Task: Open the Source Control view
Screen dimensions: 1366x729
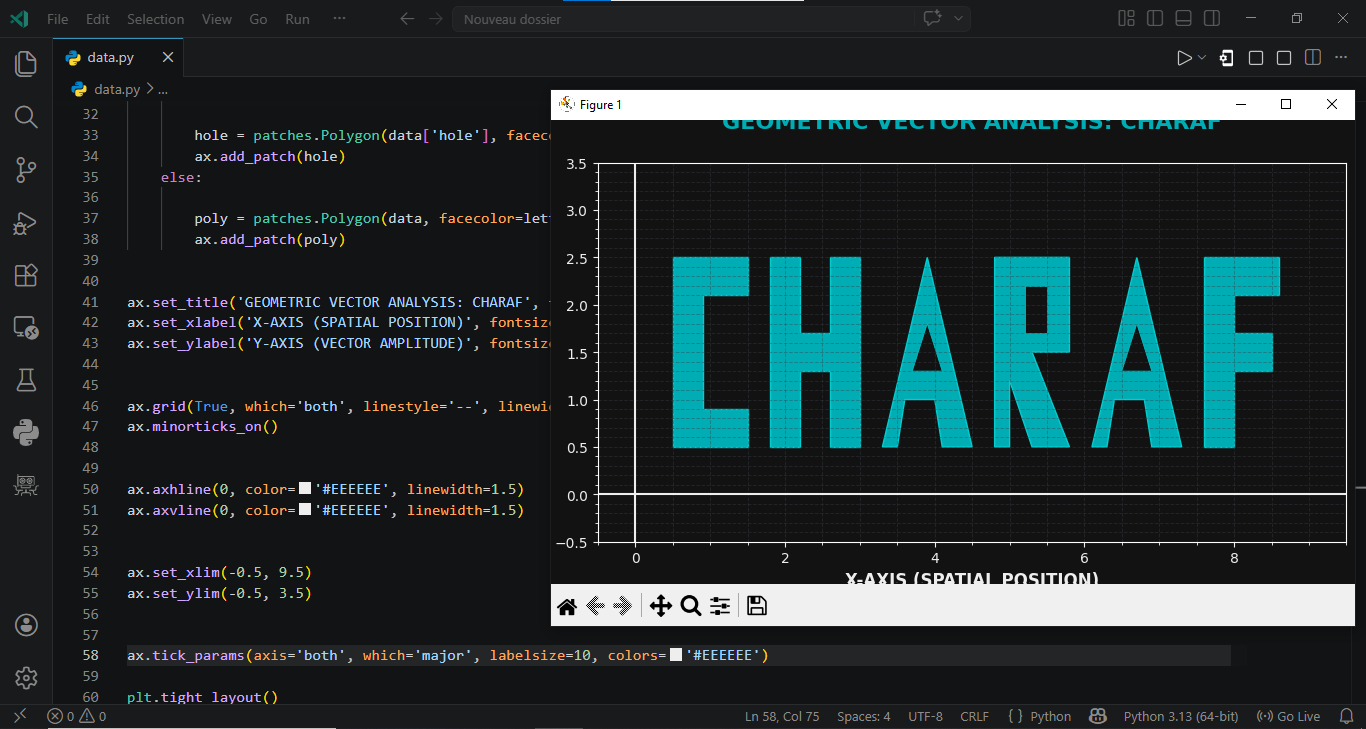Action: click(26, 170)
